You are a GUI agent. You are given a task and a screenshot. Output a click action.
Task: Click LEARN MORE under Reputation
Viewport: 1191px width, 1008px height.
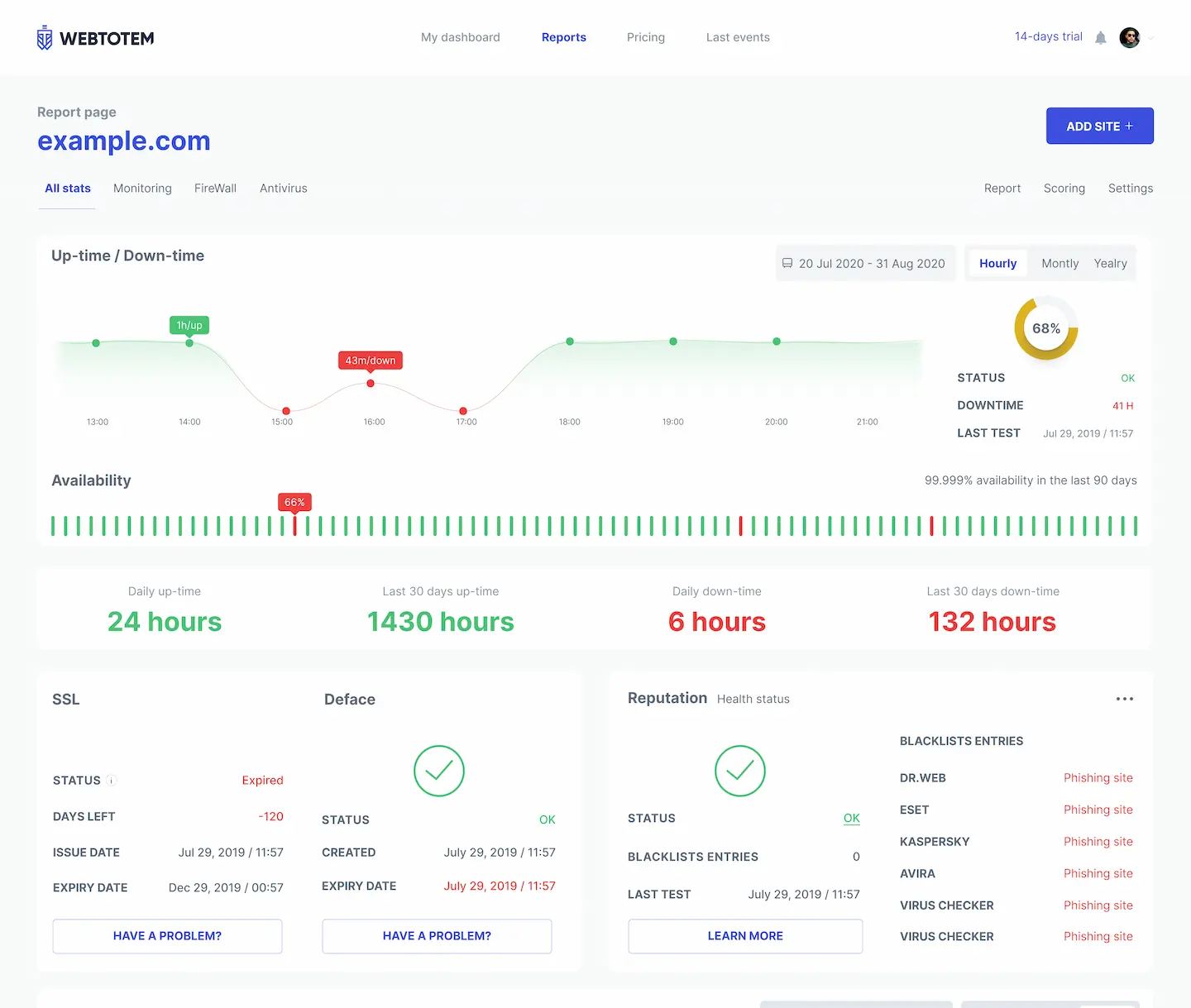[744, 936]
